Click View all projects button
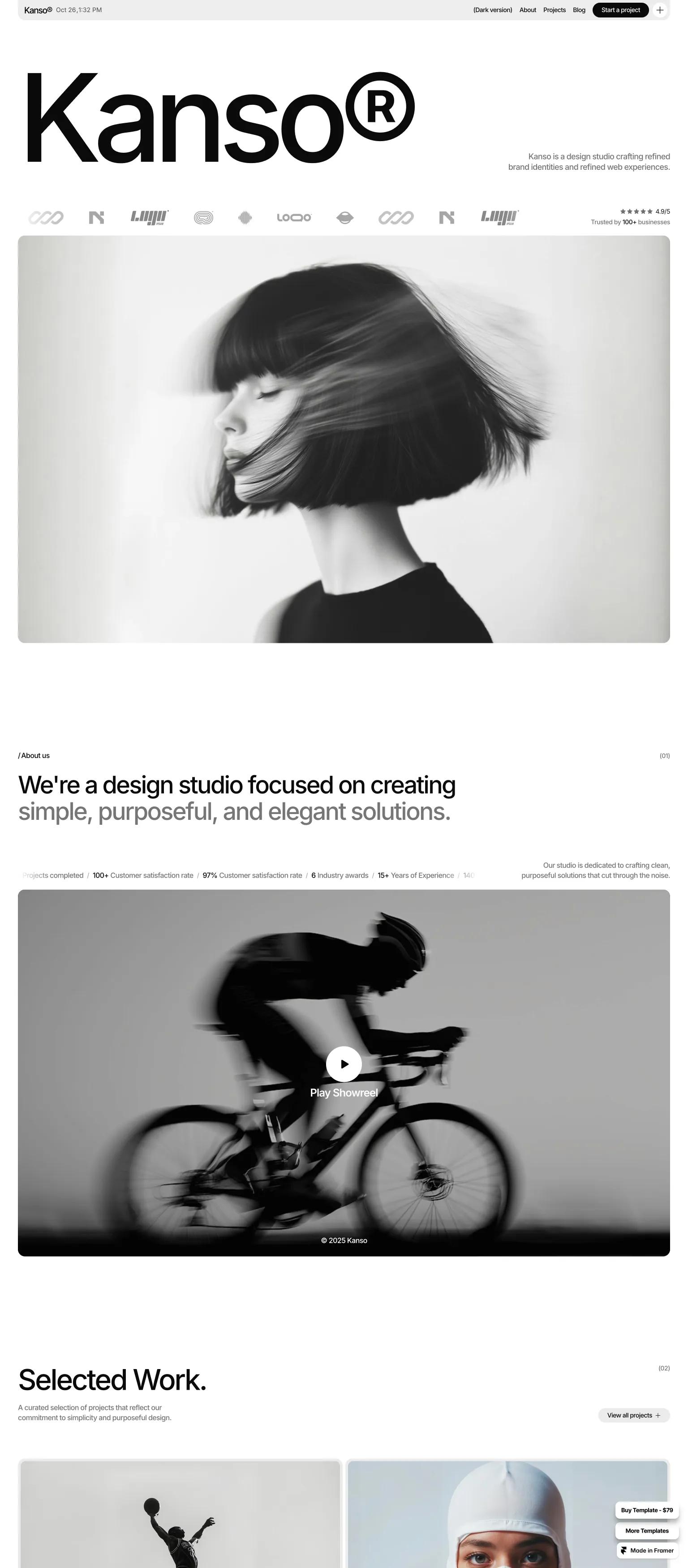The image size is (688, 1568). point(634,1415)
